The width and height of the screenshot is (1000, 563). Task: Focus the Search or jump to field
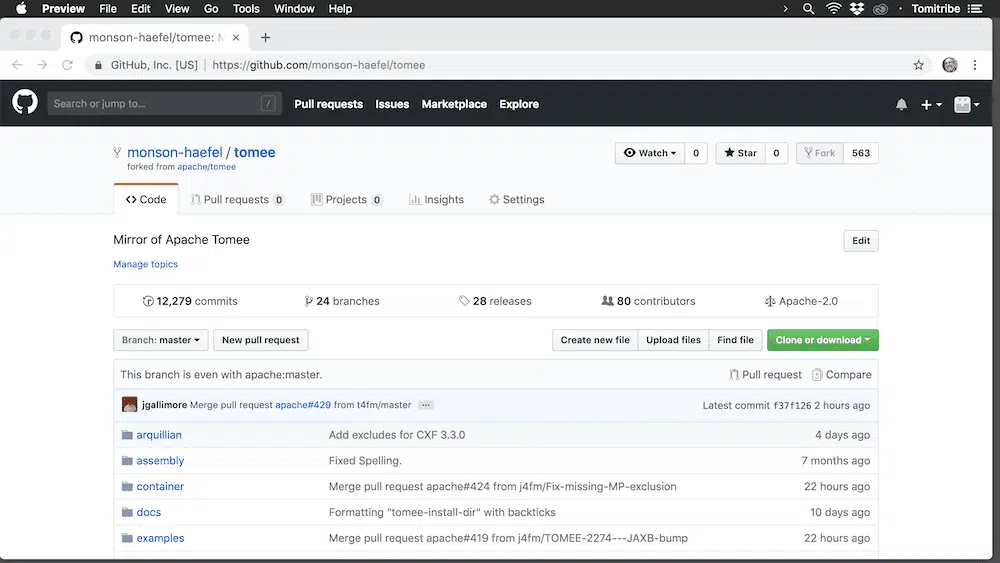pos(165,103)
